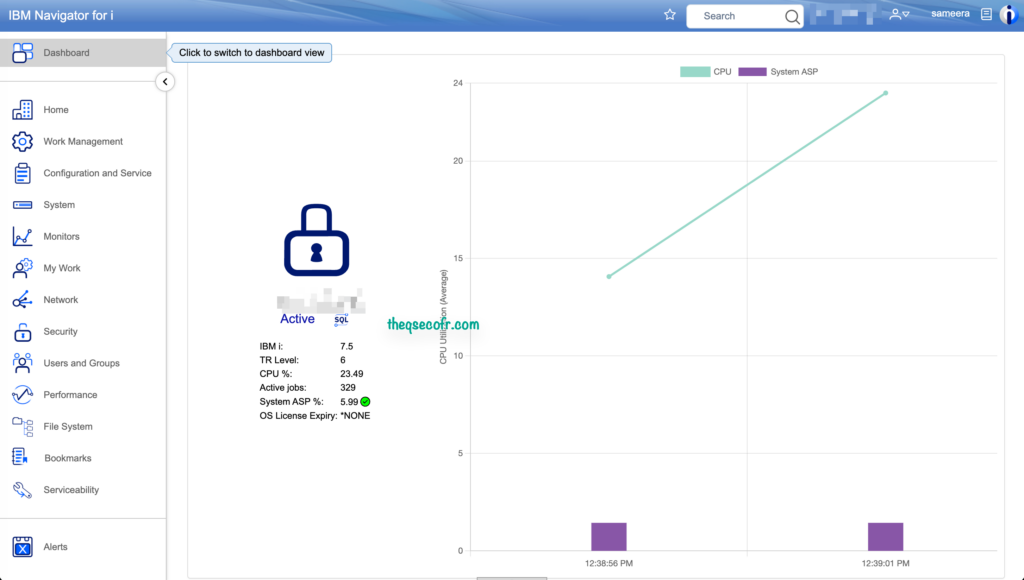Click the Security padlock sidebar icon

click(22, 332)
